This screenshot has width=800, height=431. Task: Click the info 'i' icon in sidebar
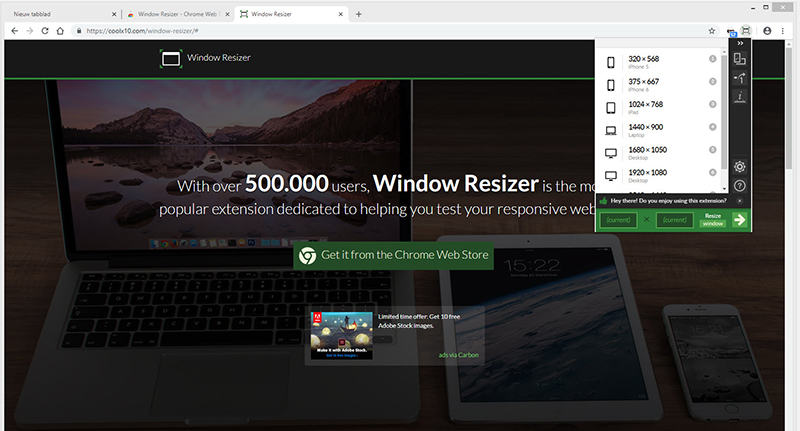point(740,96)
